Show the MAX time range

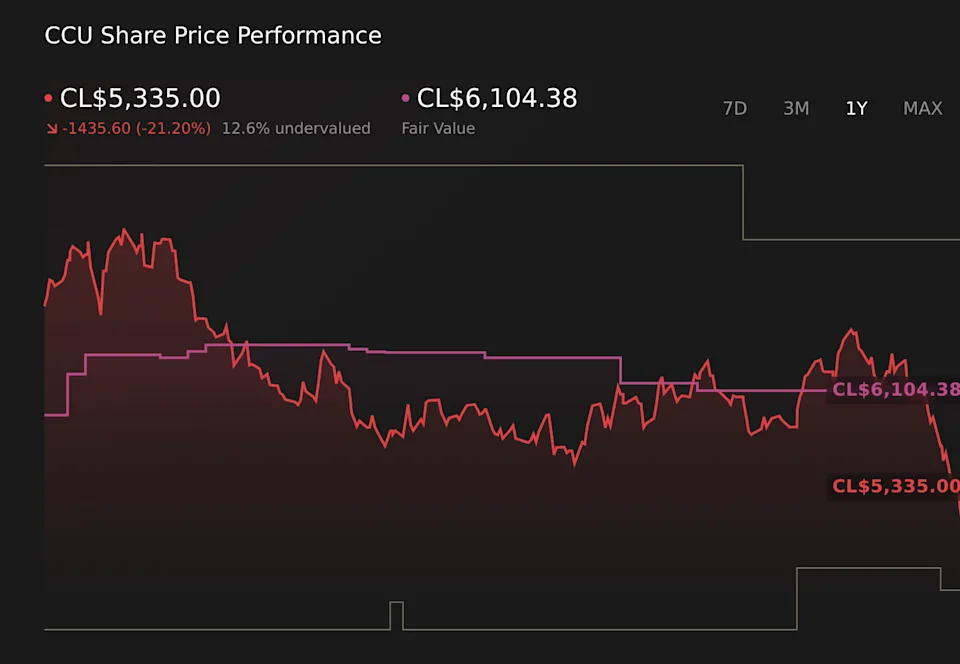pos(922,108)
